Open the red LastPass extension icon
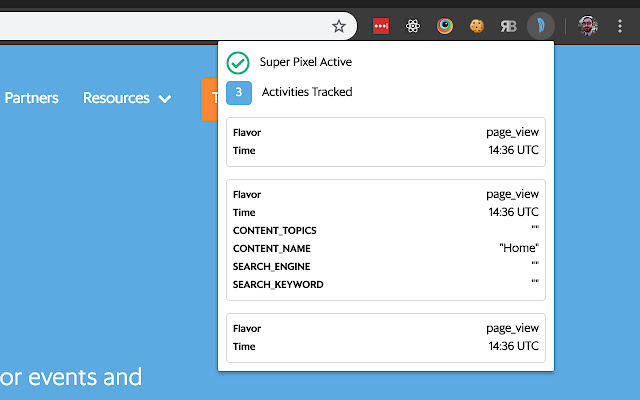The height and width of the screenshot is (400, 640). pos(381,26)
